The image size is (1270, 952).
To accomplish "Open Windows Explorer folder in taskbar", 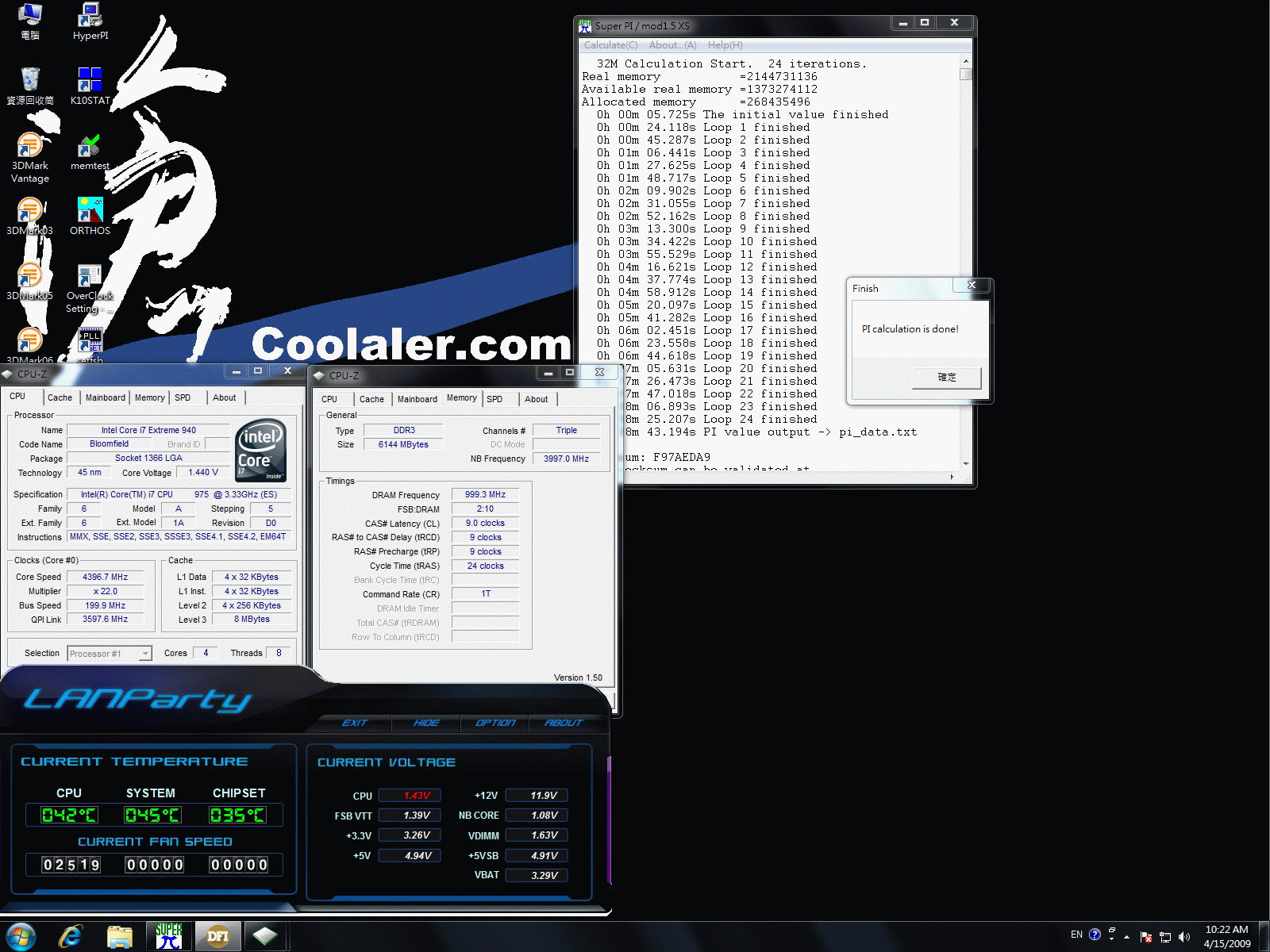I will tap(119, 937).
